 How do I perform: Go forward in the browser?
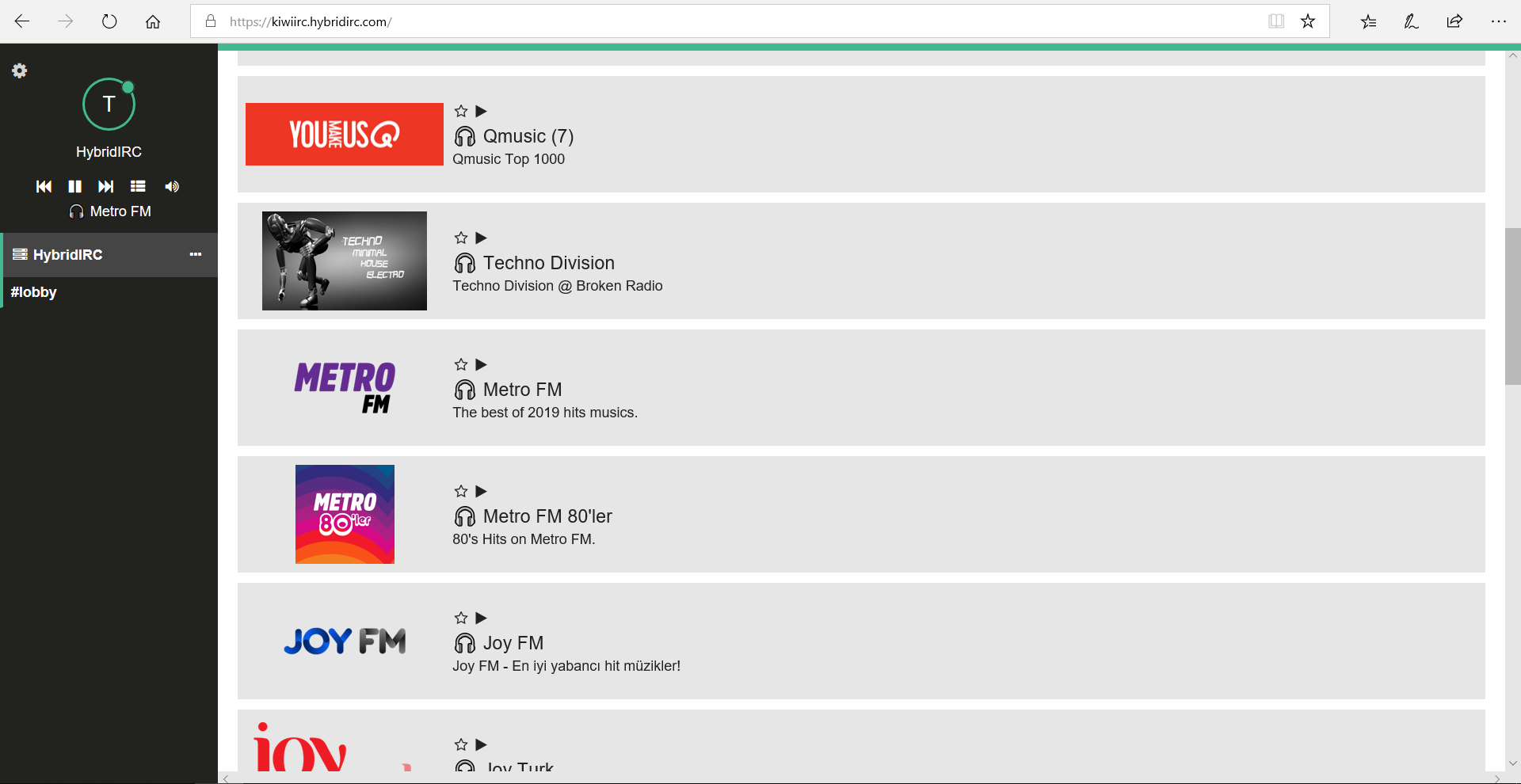click(66, 21)
